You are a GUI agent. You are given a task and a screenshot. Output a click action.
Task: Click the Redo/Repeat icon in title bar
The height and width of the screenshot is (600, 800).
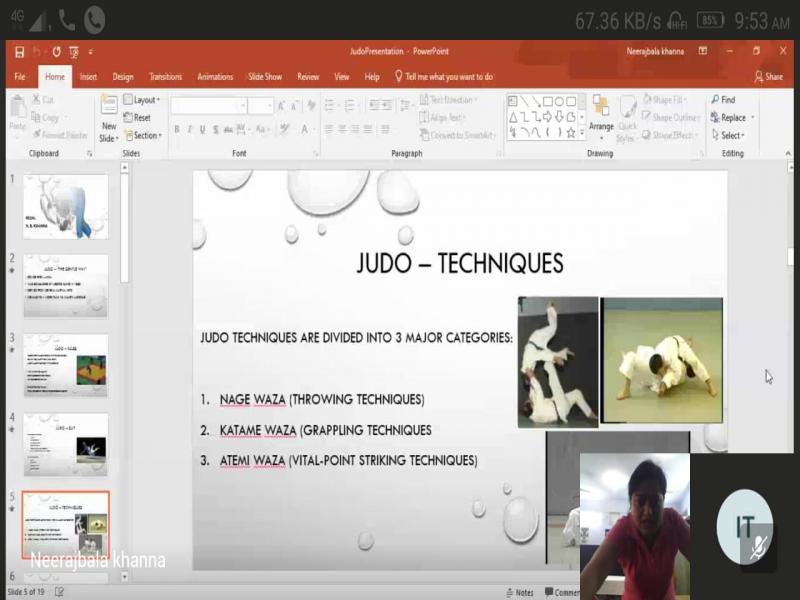click(56, 52)
